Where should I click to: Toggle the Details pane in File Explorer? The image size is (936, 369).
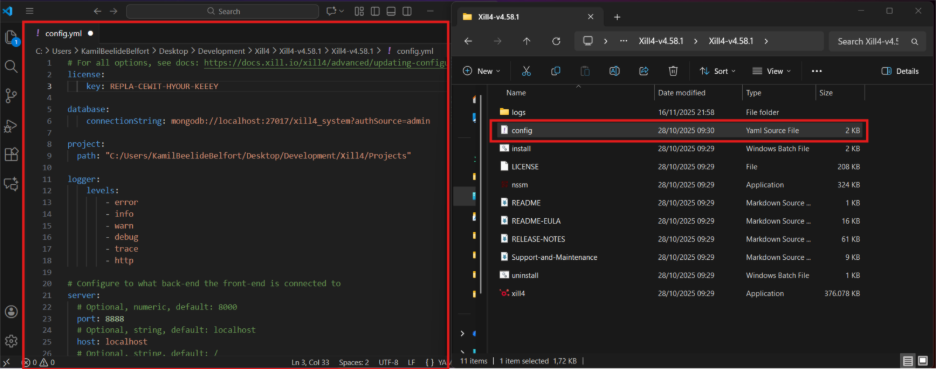900,71
